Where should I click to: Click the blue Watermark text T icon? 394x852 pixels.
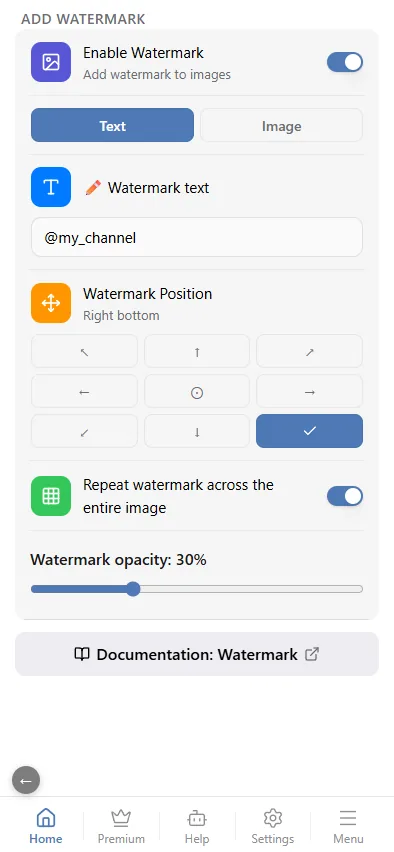tap(51, 187)
